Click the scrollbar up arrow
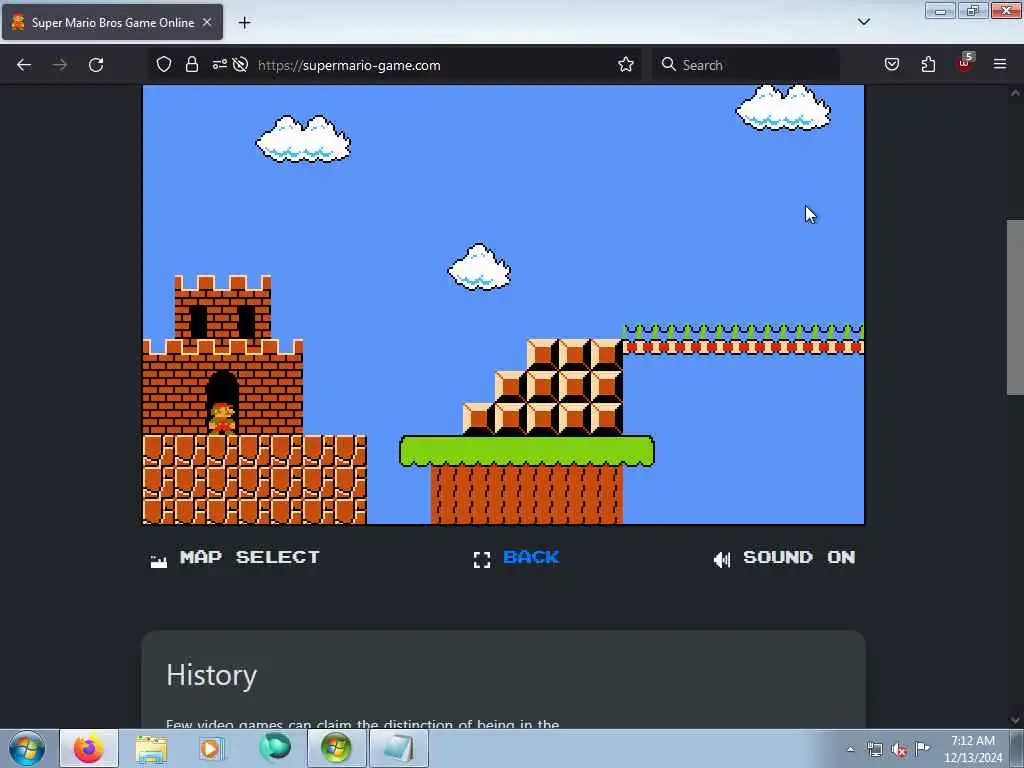The image size is (1024, 768). coord(1015,93)
